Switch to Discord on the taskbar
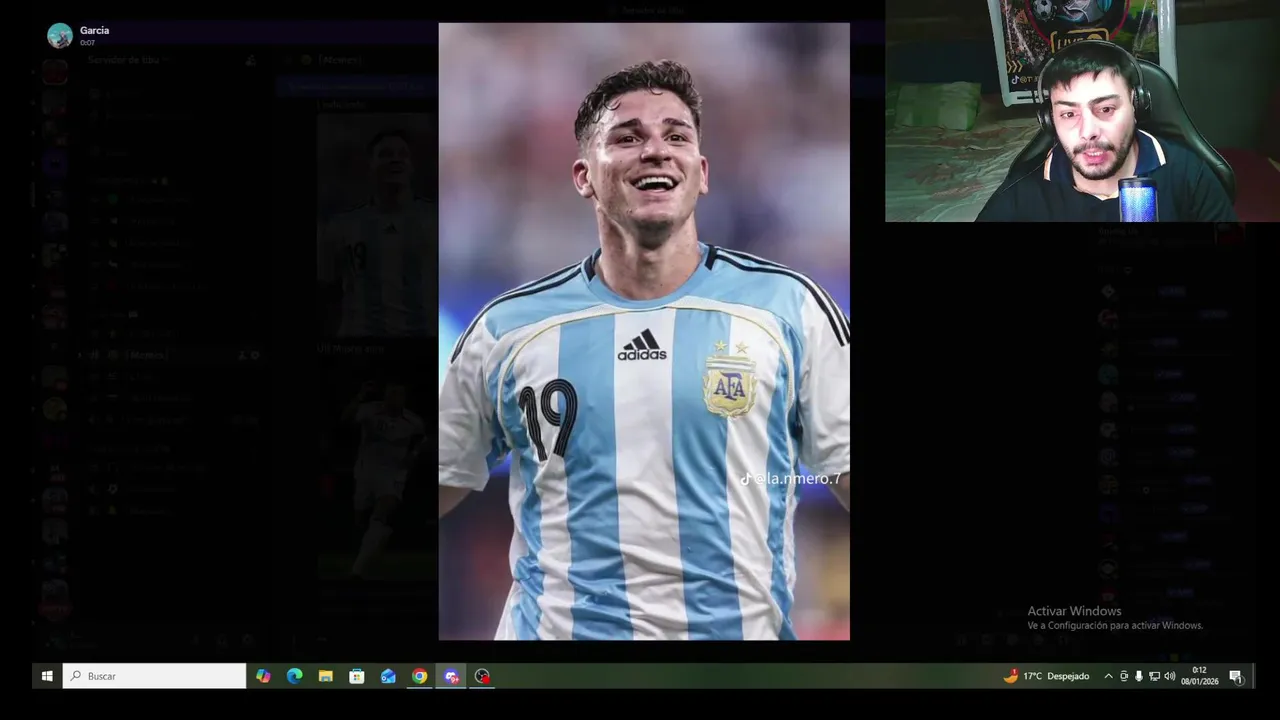The image size is (1280, 720). click(x=451, y=676)
